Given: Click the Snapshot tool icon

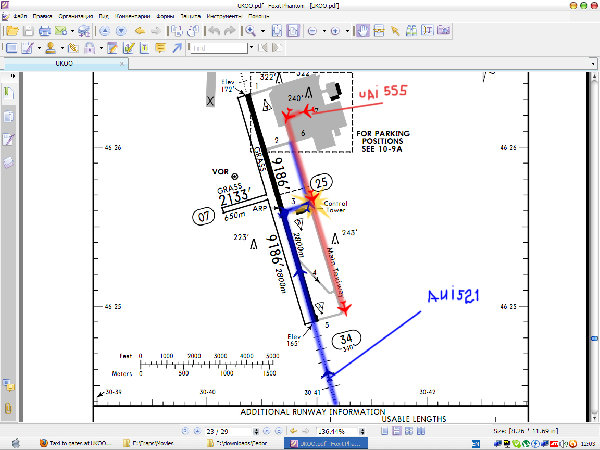Looking at the screenshot, I should click(379, 31).
